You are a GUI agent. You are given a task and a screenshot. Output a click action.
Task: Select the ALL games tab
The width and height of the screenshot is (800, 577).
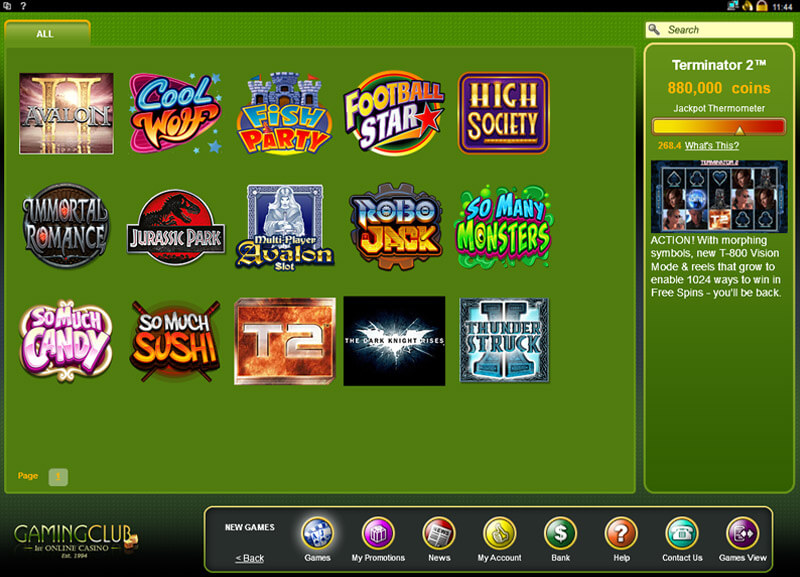click(47, 34)
